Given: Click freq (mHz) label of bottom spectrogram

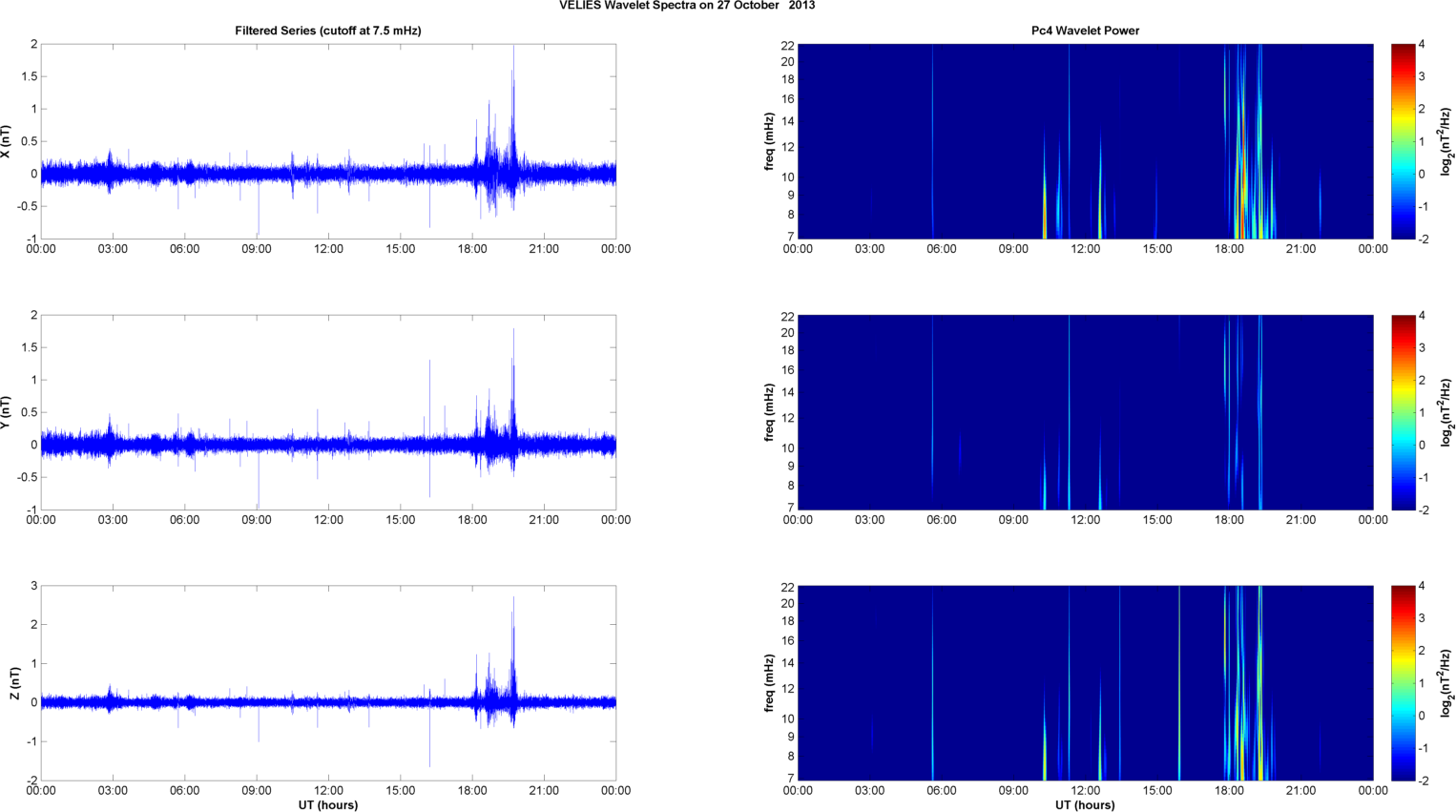Looking at the screenshot, I should click(x=769, y=683).
